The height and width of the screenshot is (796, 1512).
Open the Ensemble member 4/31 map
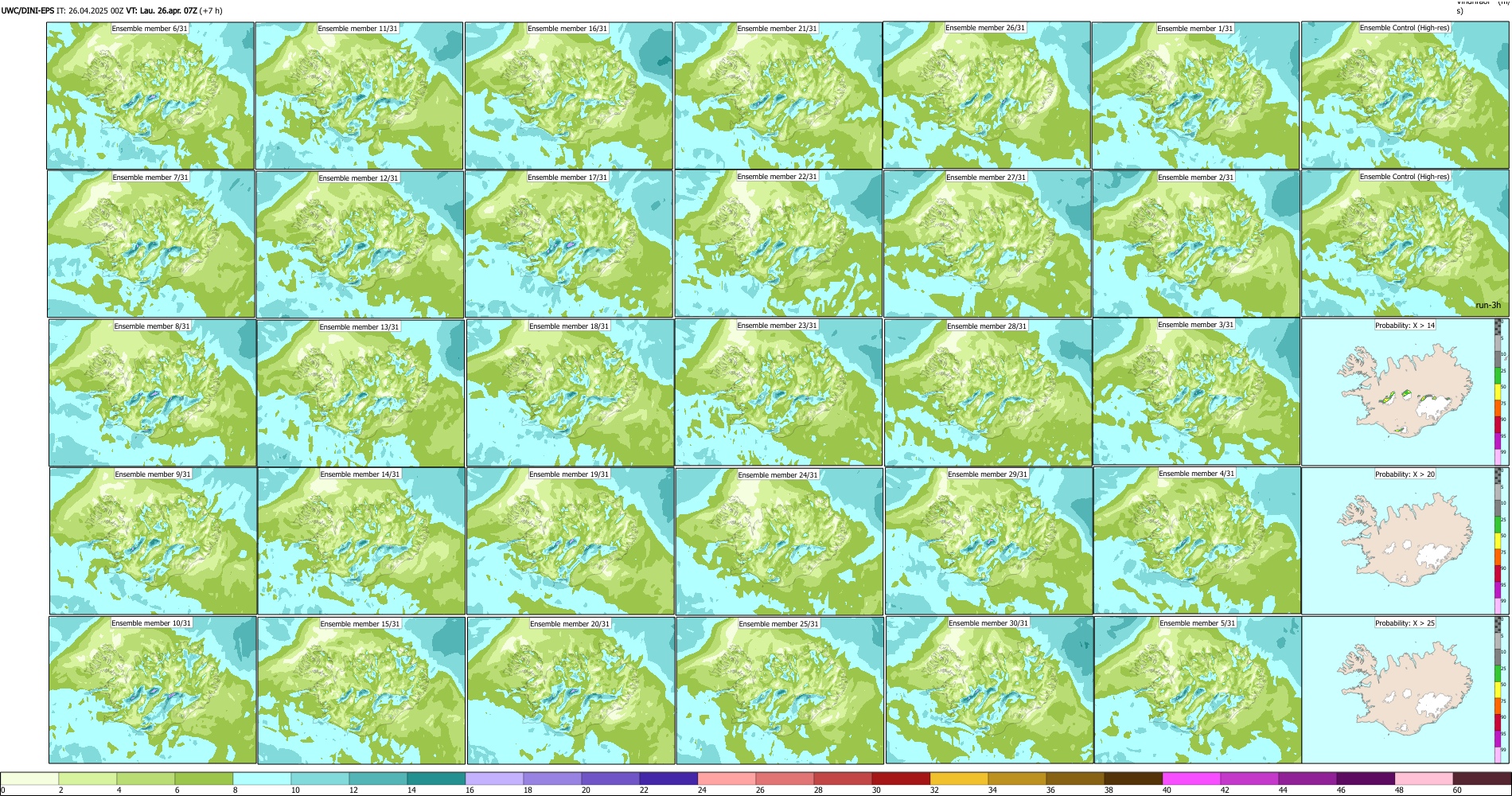(x=1197, y=540)
